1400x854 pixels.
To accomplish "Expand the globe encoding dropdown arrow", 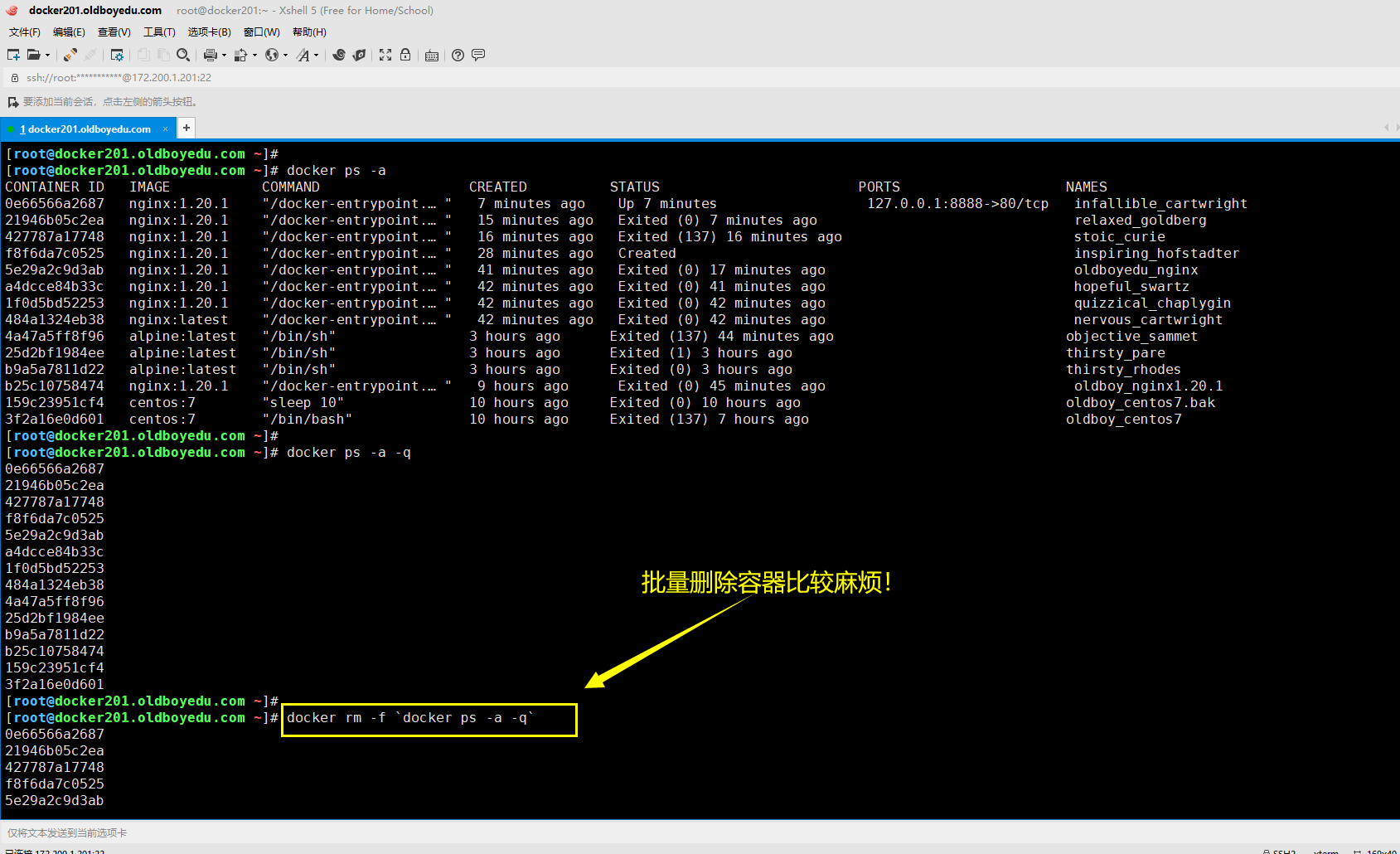I will point(285,56).
